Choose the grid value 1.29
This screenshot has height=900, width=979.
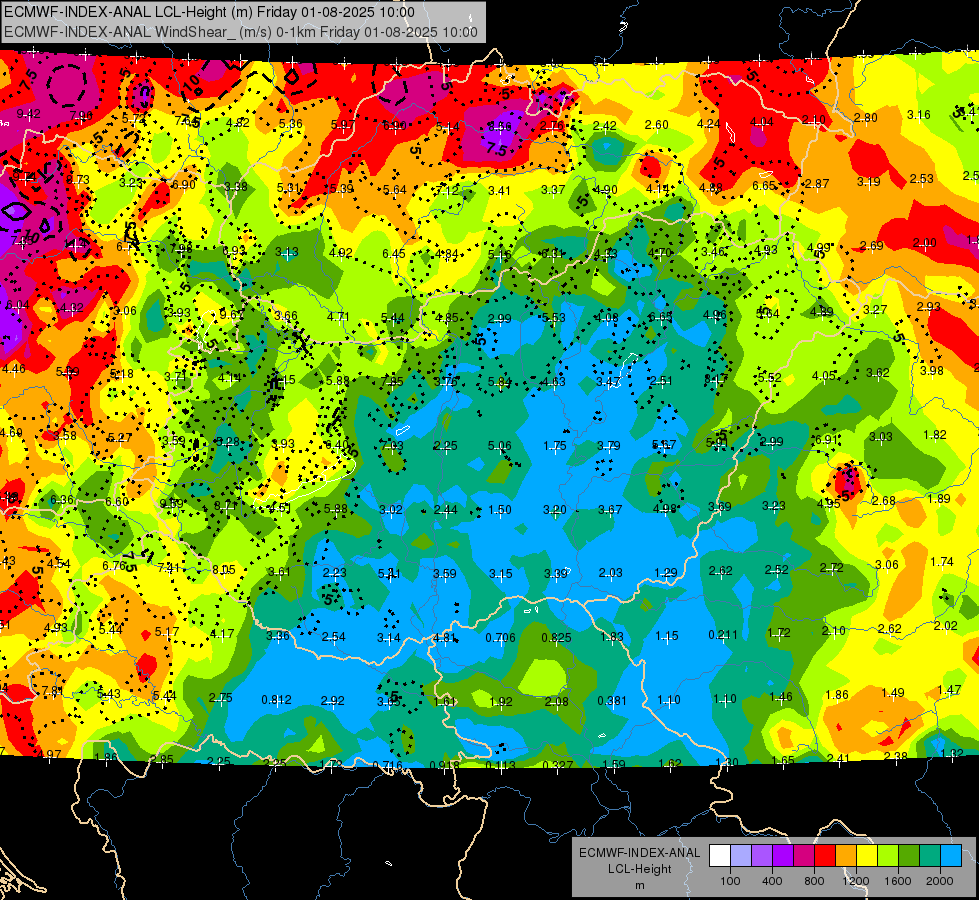666,573
